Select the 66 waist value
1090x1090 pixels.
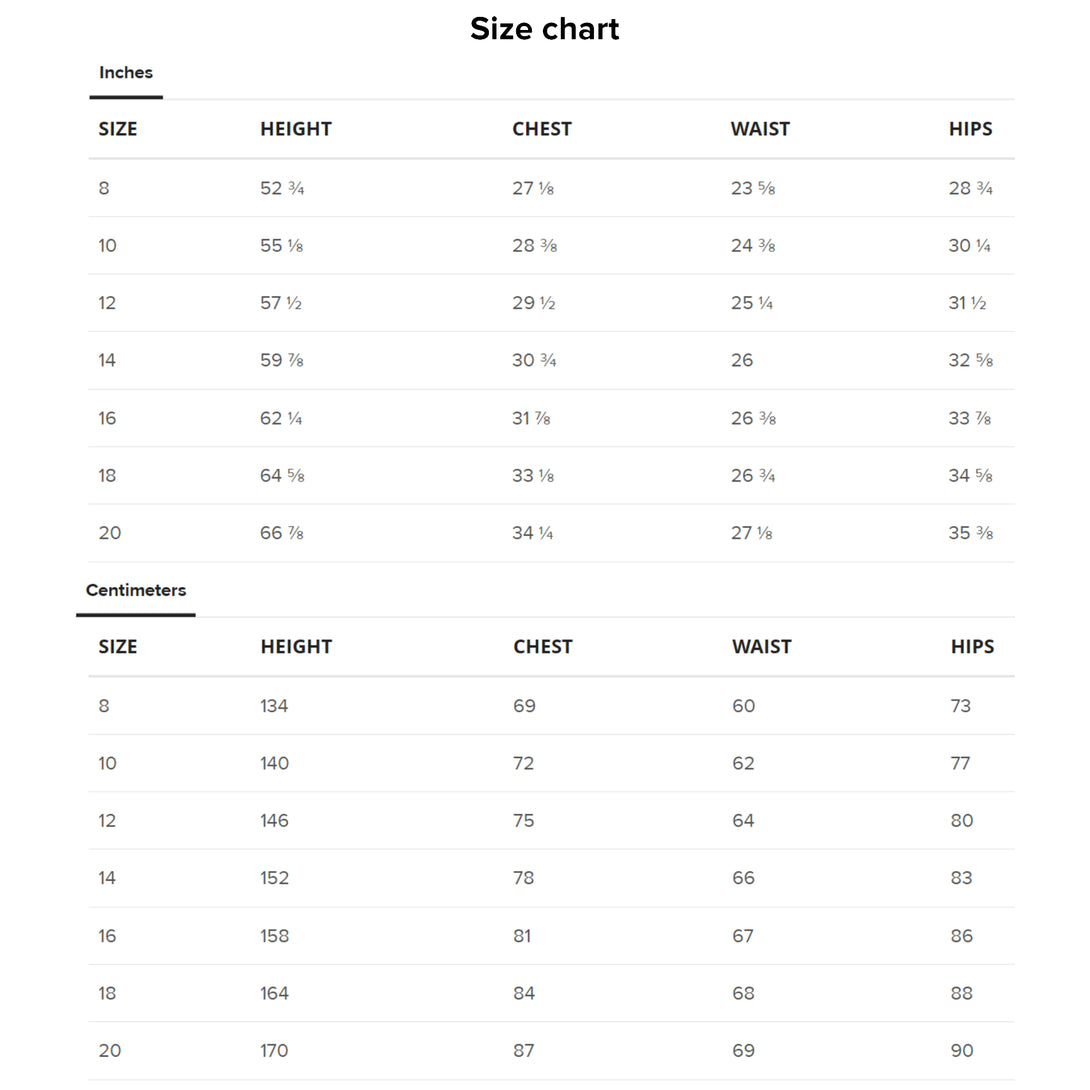click(743, 878)
